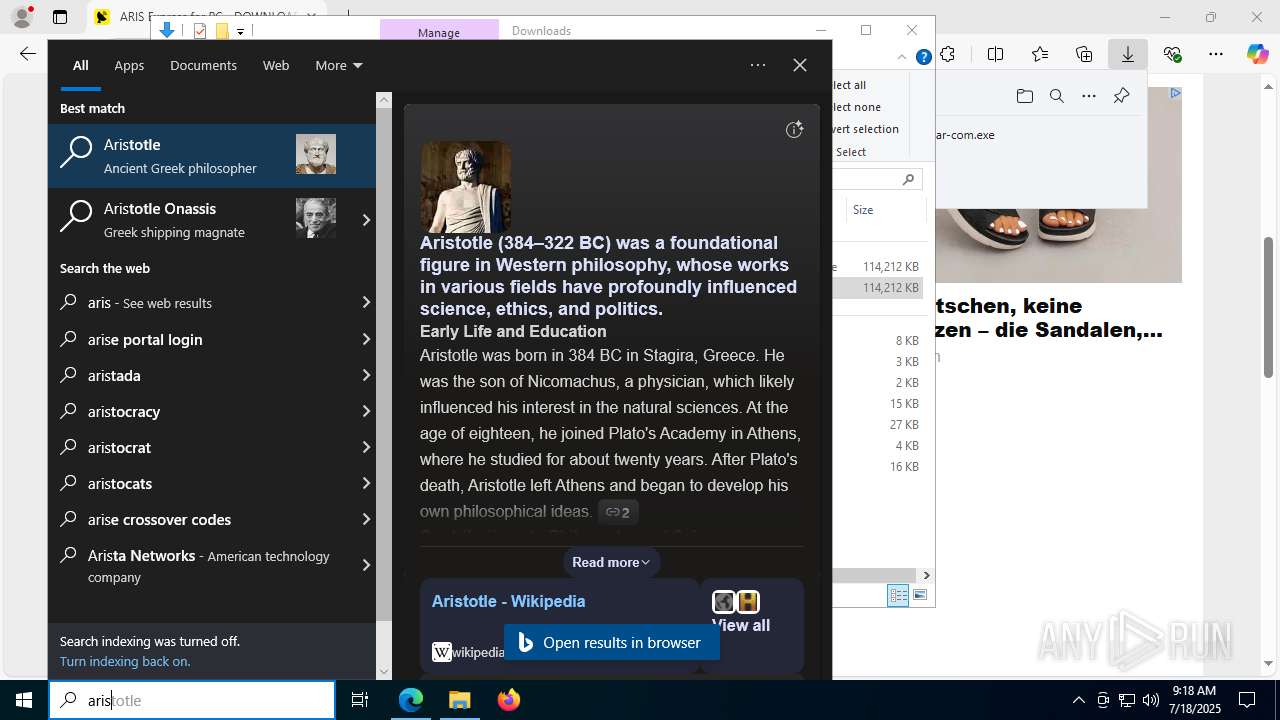Expand aristocrat suggestion arrow
1280x720 pixels.
pos(366,447)
